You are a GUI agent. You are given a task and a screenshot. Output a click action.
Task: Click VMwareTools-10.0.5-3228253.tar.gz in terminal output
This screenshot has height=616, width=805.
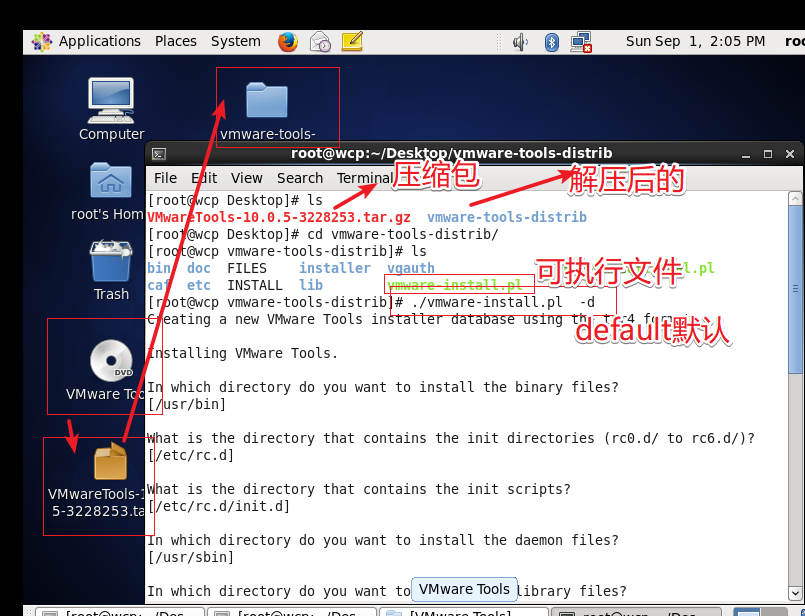[279, 217]
